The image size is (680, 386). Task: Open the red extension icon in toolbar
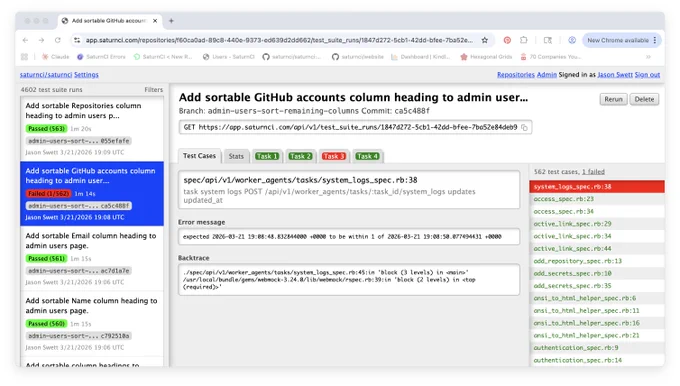pyautogui.click(x=507, y=40)
